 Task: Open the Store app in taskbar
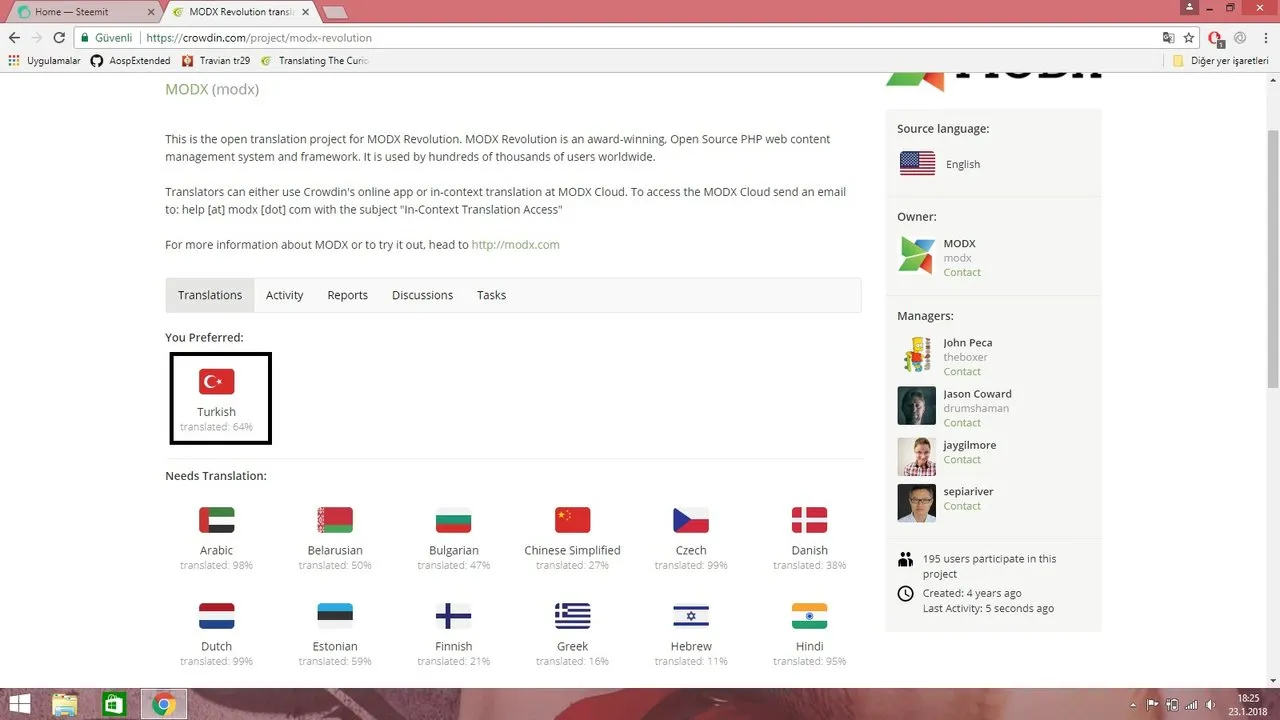(114, 705)
